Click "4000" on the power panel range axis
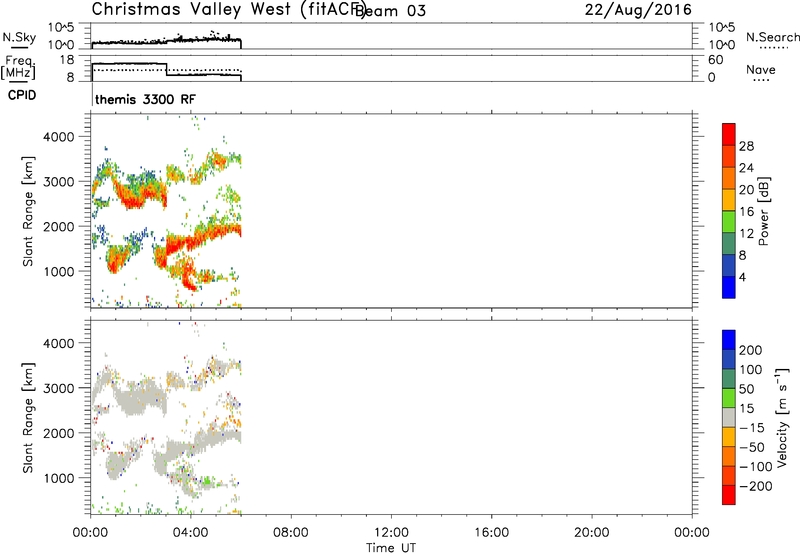The image size is (800, 554). pos(58,137)
